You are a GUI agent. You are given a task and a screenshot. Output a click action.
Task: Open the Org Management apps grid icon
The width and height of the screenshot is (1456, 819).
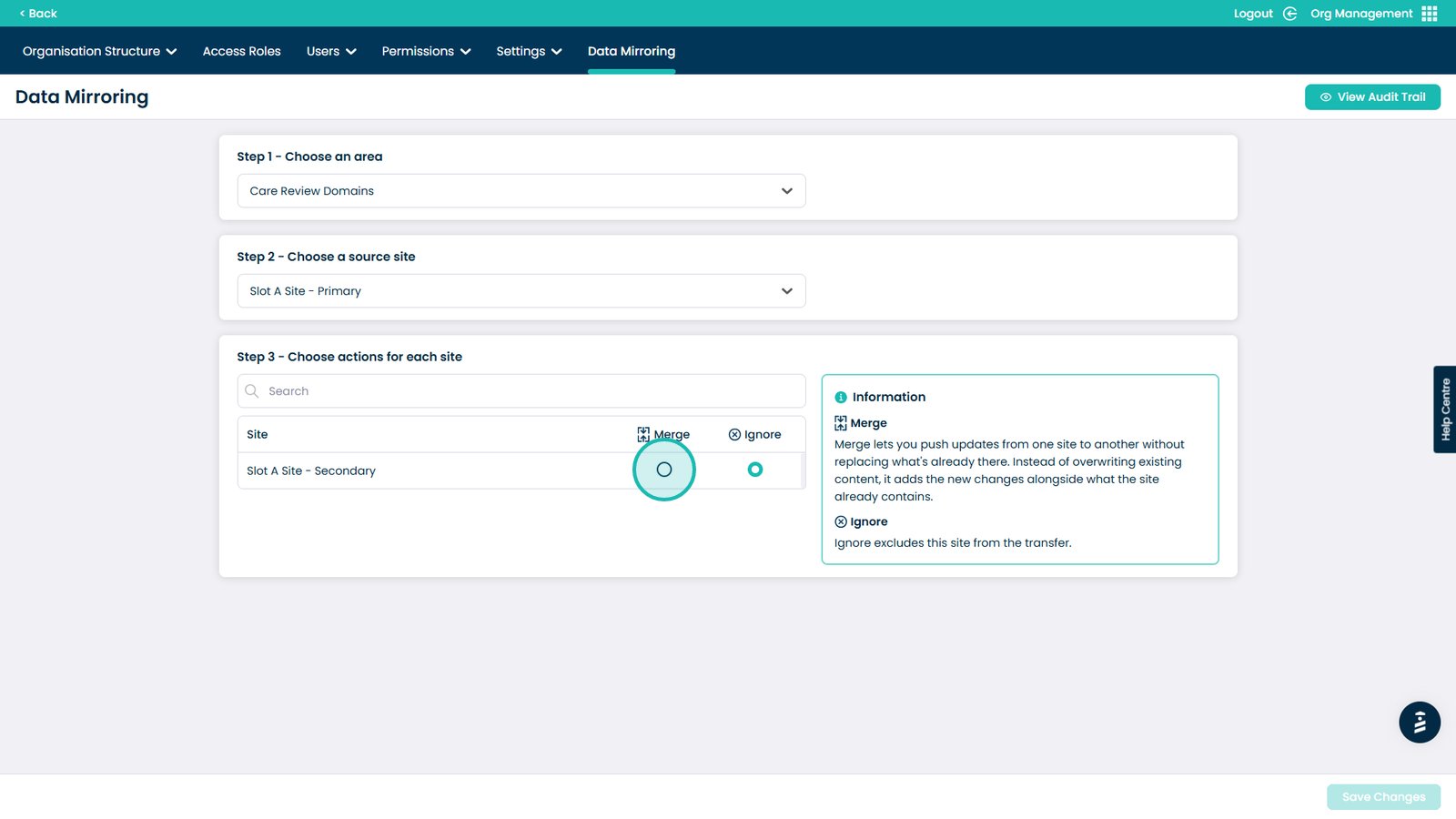[1430, 14]
